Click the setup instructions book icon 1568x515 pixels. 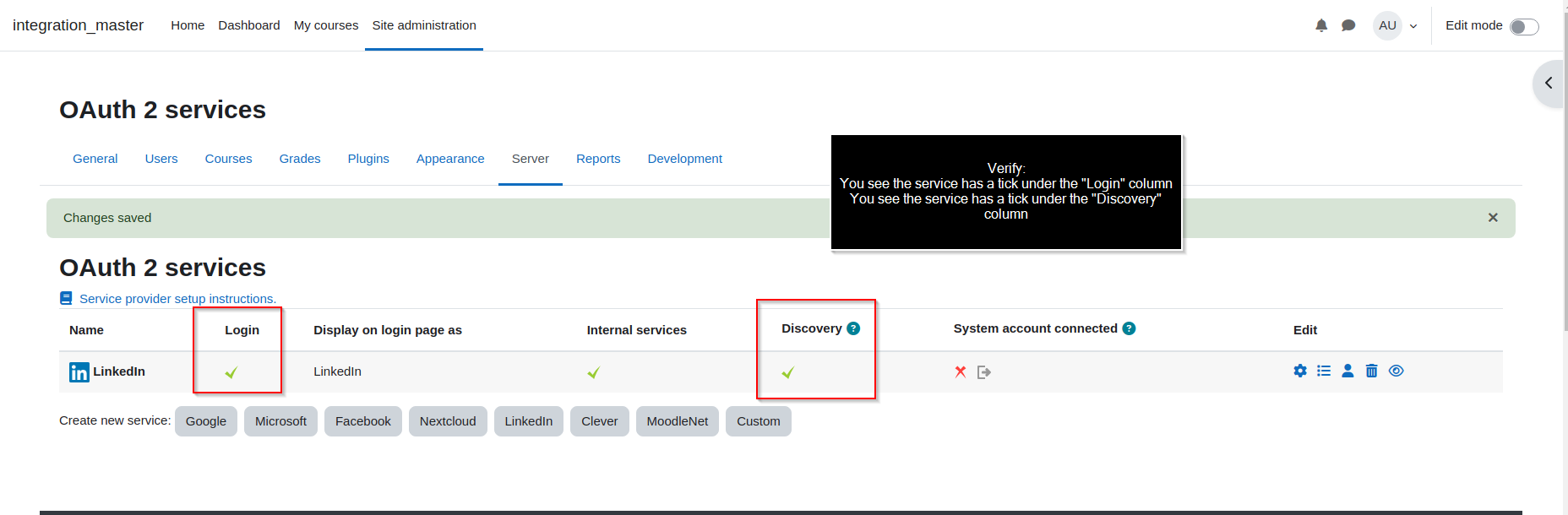(x=66, y=298)
